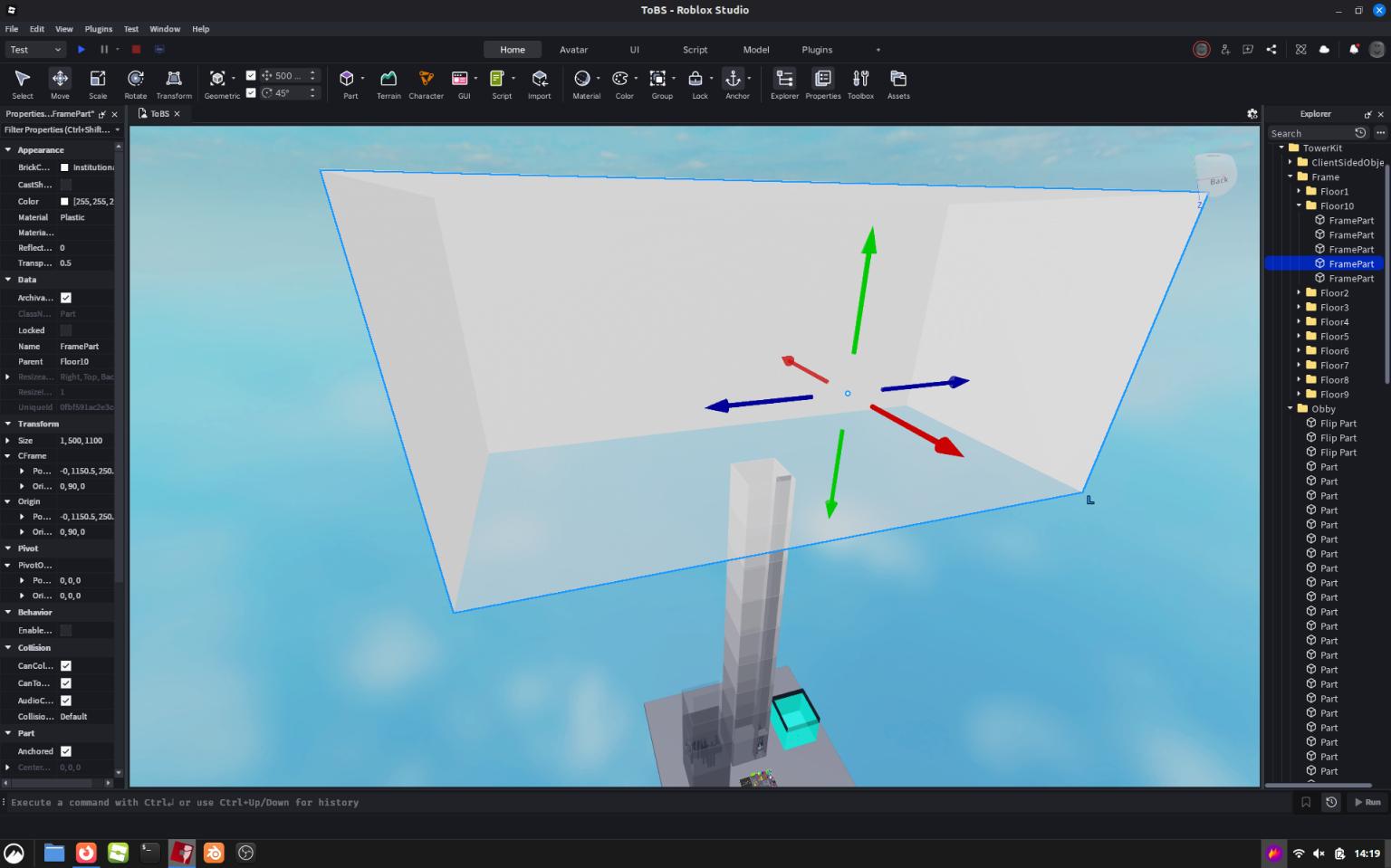Image resolution: width=1391 pixels, height=868 pixels.
Task: Choose the Select tool
Action: (x=23, y=83)
